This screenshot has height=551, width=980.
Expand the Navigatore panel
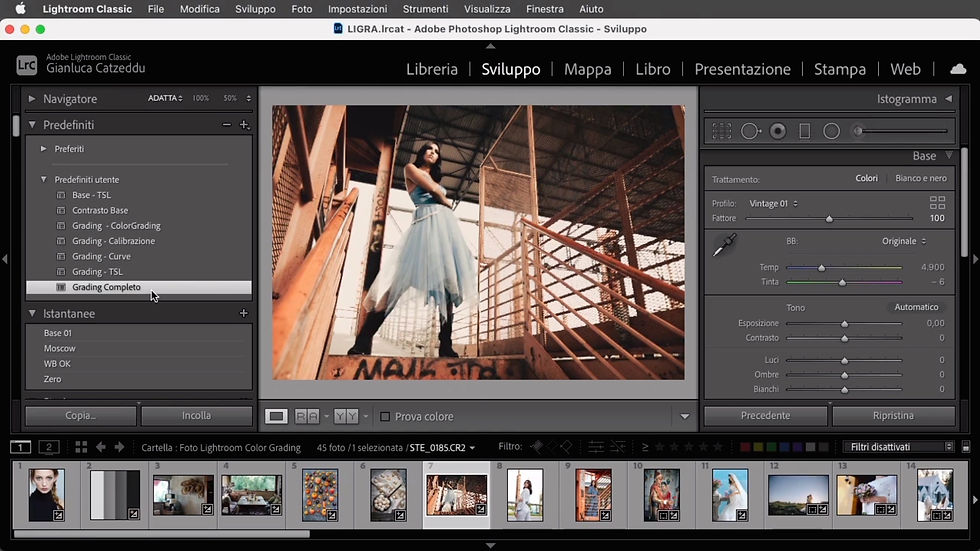pyautogui.click(x=31, y=99)
